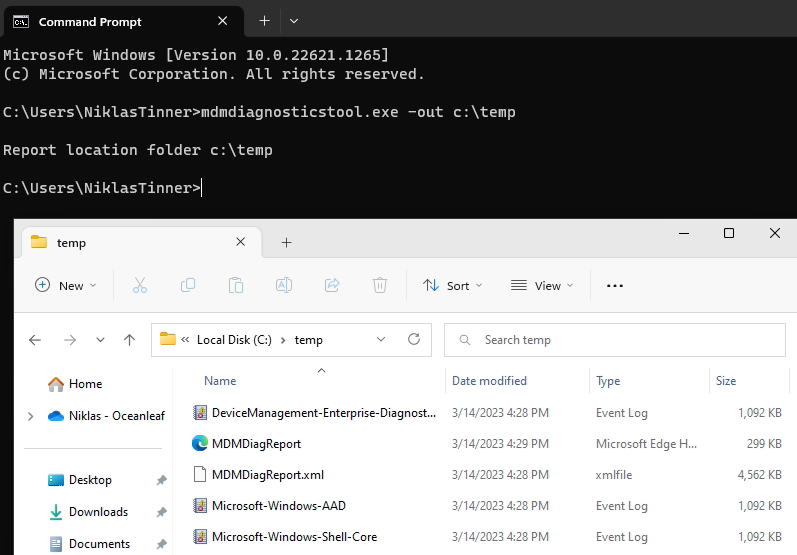Expand the recent locations chevron by navigation arrows
The height and width of the screenshot is (555, 797).
click(100, 340)
